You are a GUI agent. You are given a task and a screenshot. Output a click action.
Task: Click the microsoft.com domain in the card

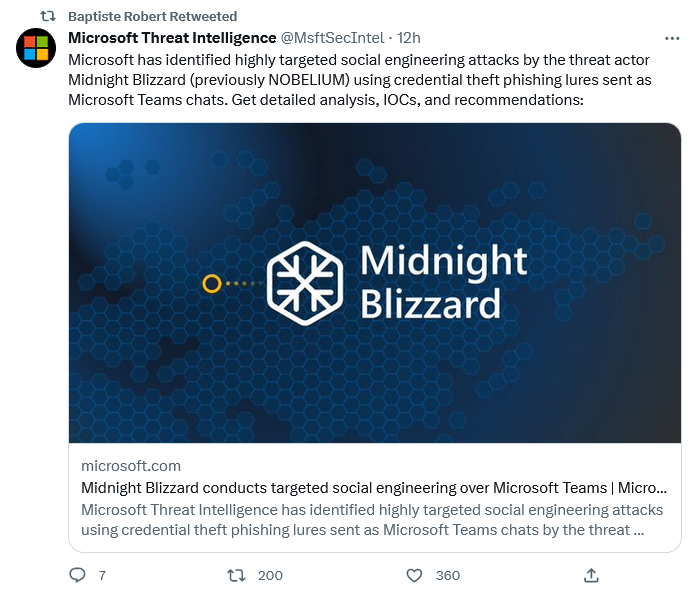(131, 466)
